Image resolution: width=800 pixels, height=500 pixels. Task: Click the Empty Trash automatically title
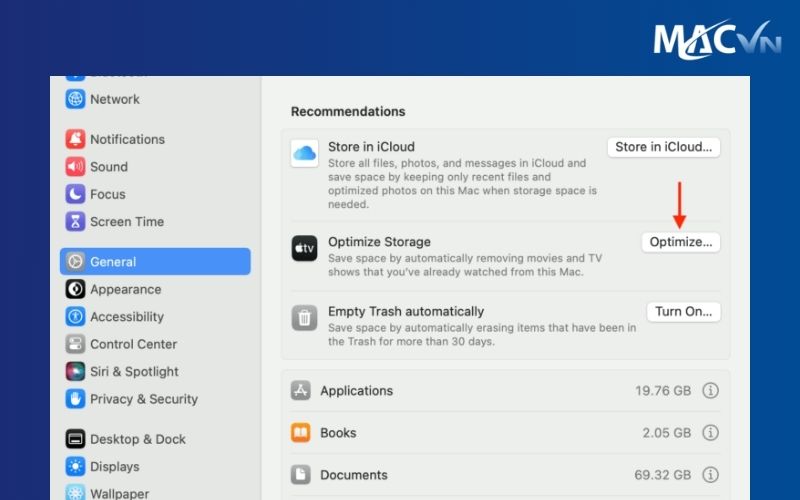pos(406,311)
